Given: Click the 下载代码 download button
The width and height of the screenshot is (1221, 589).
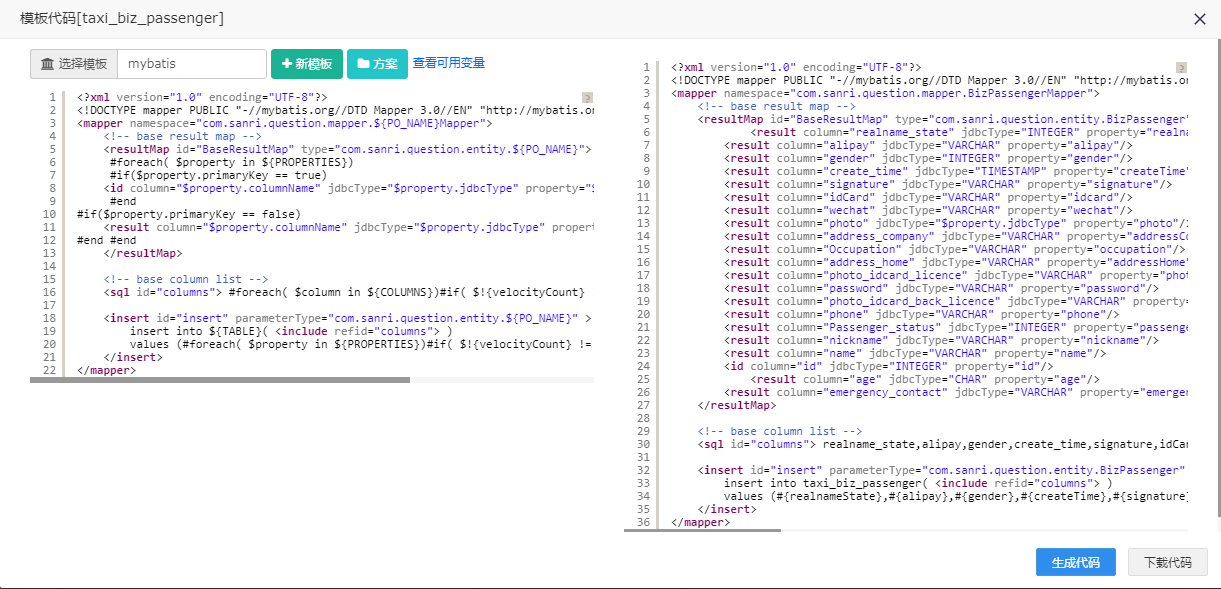Looking at the screenshot, I should pyautogui.click(x=1168, y=562).
